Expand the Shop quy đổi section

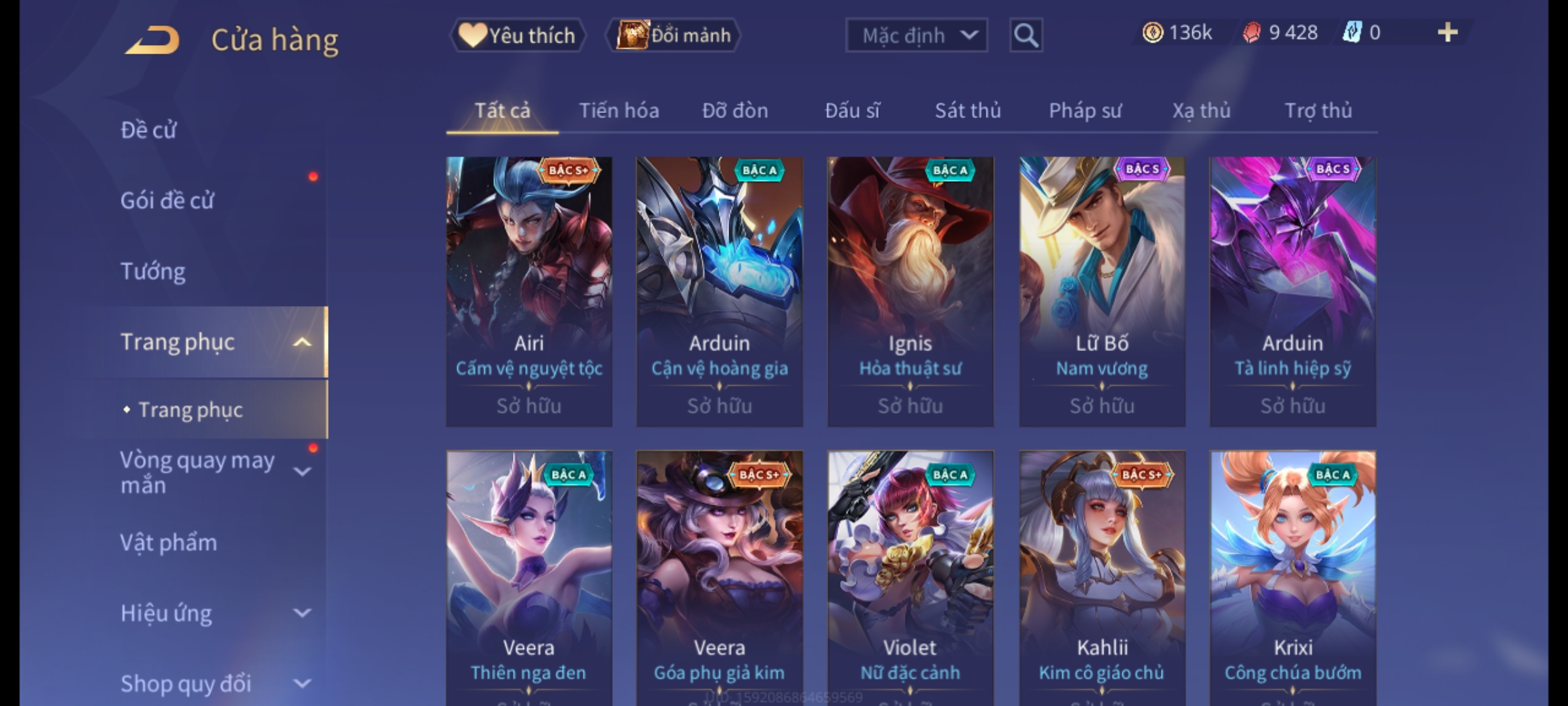click(302, 684)
